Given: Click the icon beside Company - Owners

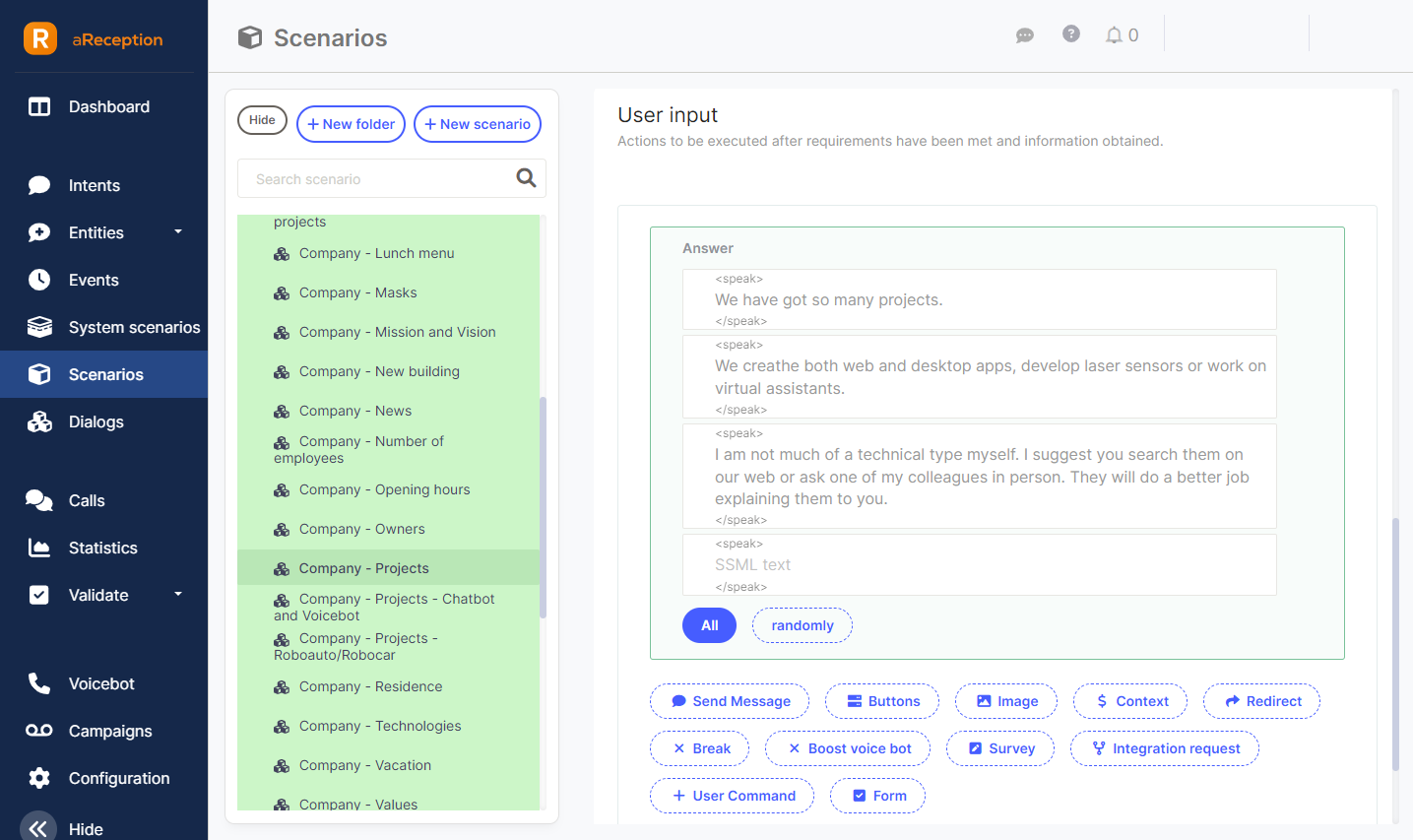Looking at the screenshot, I should 282,530.
